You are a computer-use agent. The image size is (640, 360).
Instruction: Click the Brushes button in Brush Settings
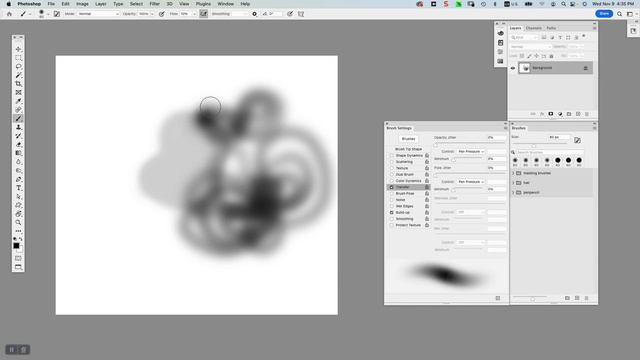click(409, 139)
